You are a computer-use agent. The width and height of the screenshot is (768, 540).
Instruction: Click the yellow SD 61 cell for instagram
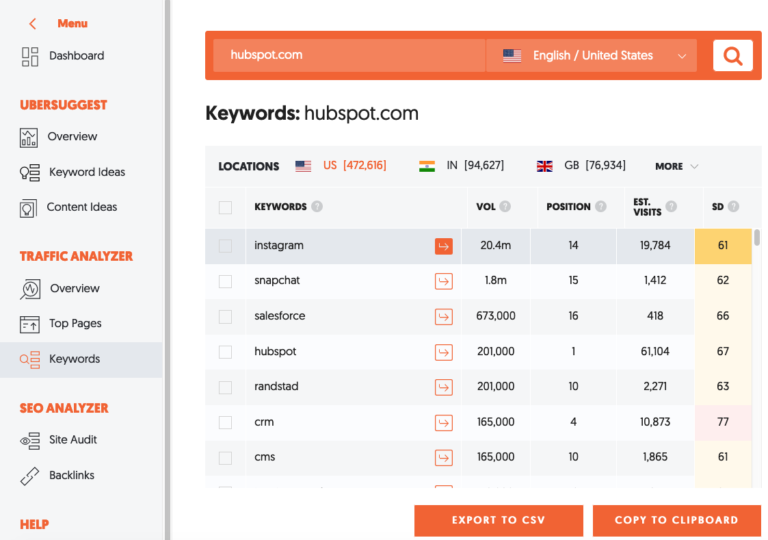point(723,245)
